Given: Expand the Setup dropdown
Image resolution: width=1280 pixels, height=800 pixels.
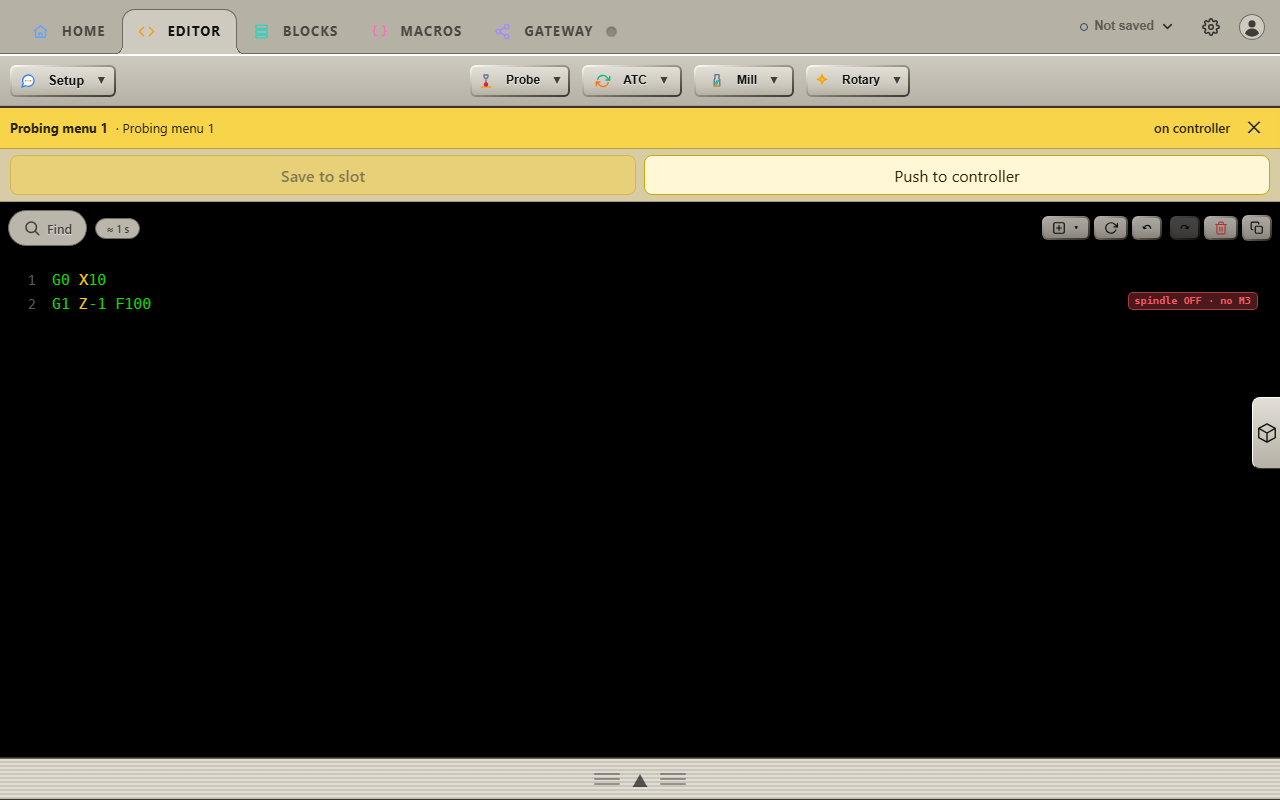Looking at the screenshot, I should click(x=63, y=81).
